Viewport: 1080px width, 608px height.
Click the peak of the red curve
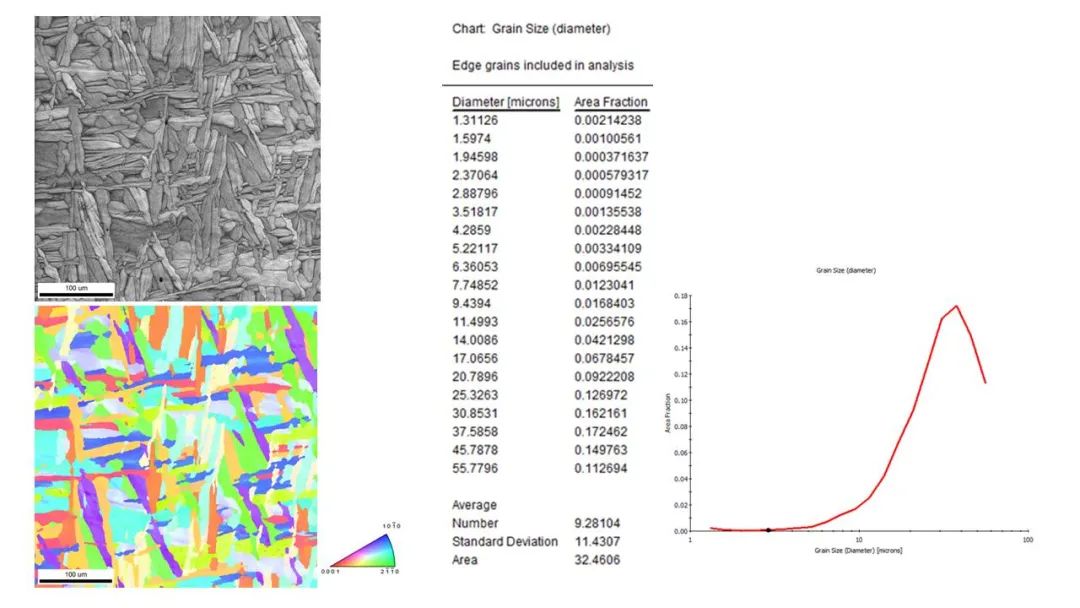point(957,306)
